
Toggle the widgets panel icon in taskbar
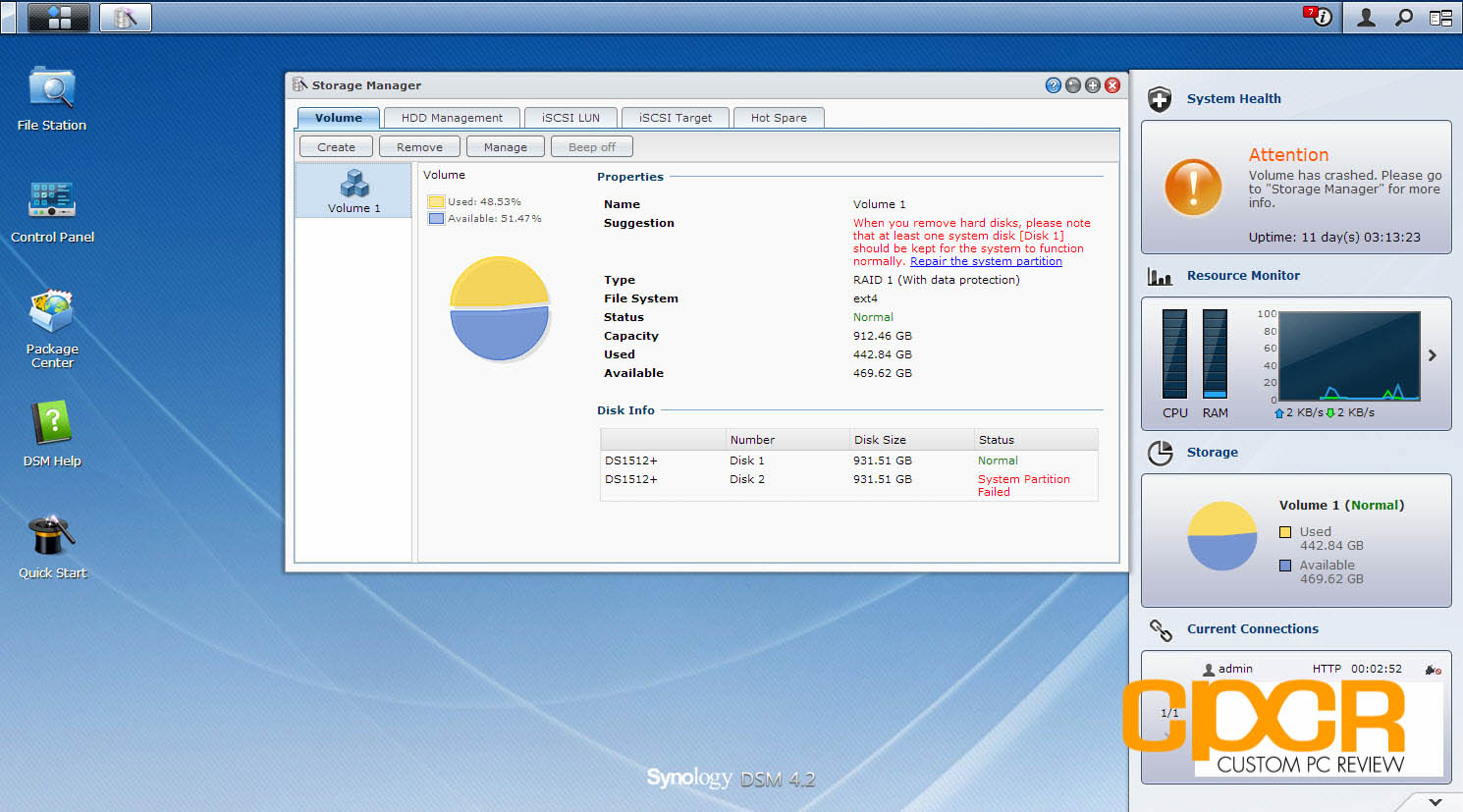click(1440, 17)
